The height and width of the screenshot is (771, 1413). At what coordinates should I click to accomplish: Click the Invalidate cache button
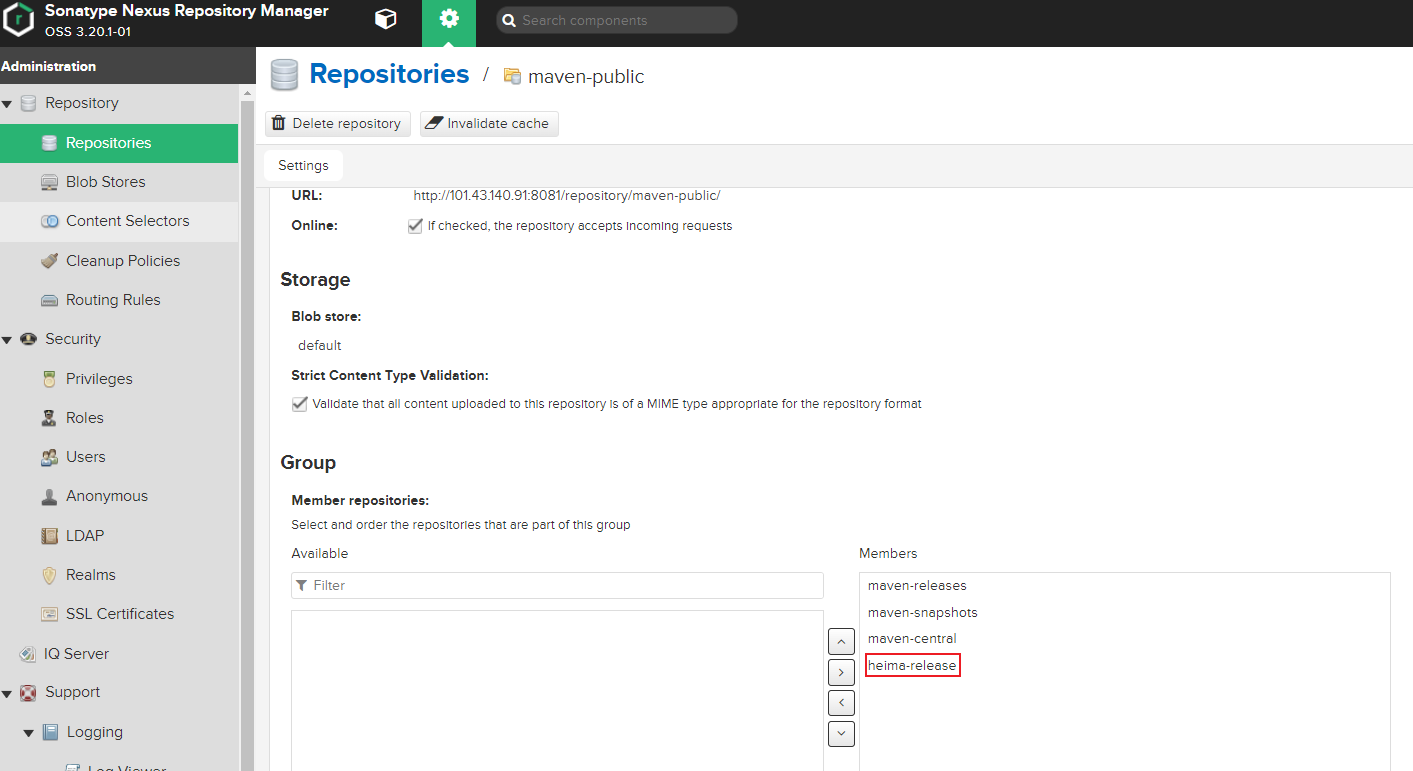point(489,123)
